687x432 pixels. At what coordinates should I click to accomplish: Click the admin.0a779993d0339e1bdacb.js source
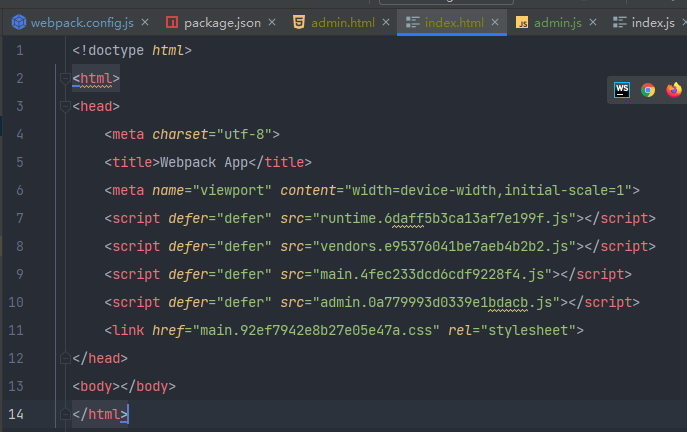(x=436, y=302)
